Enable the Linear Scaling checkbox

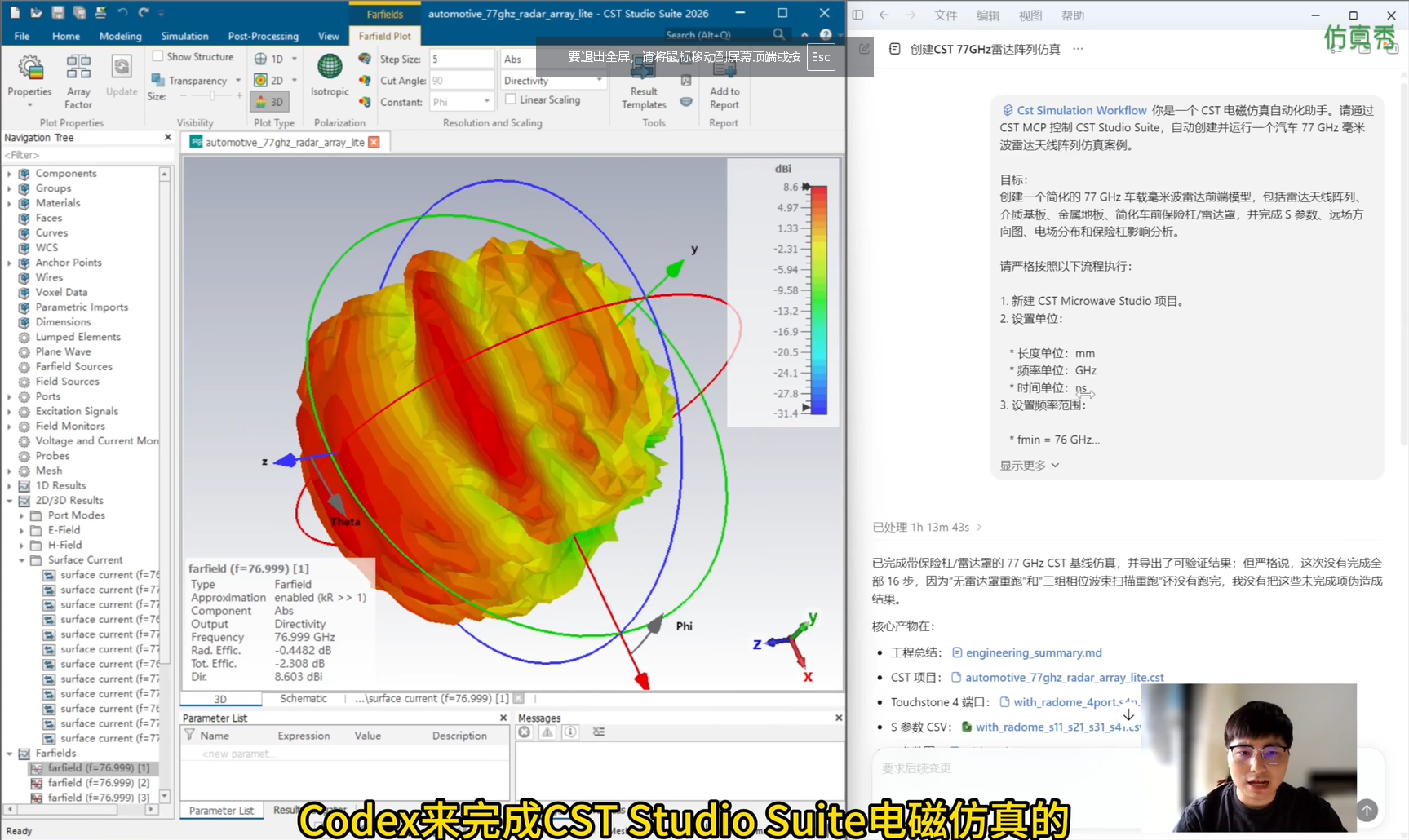pyautogui.click(x=511, y=99)
